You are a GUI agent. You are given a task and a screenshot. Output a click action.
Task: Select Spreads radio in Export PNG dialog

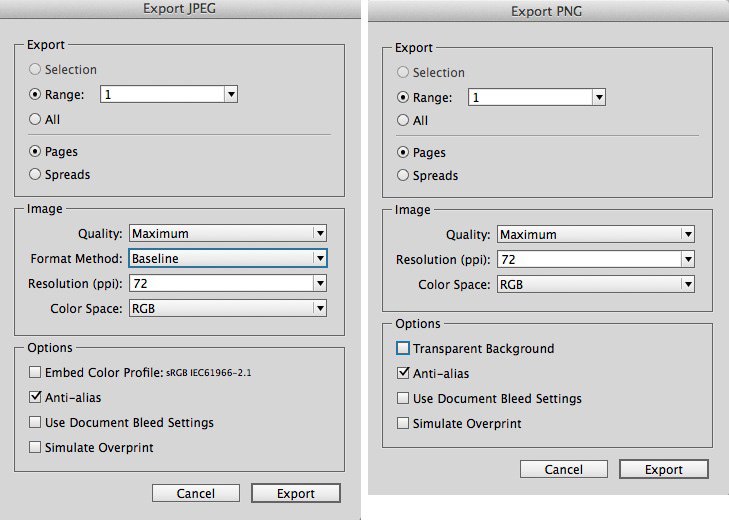403,175
